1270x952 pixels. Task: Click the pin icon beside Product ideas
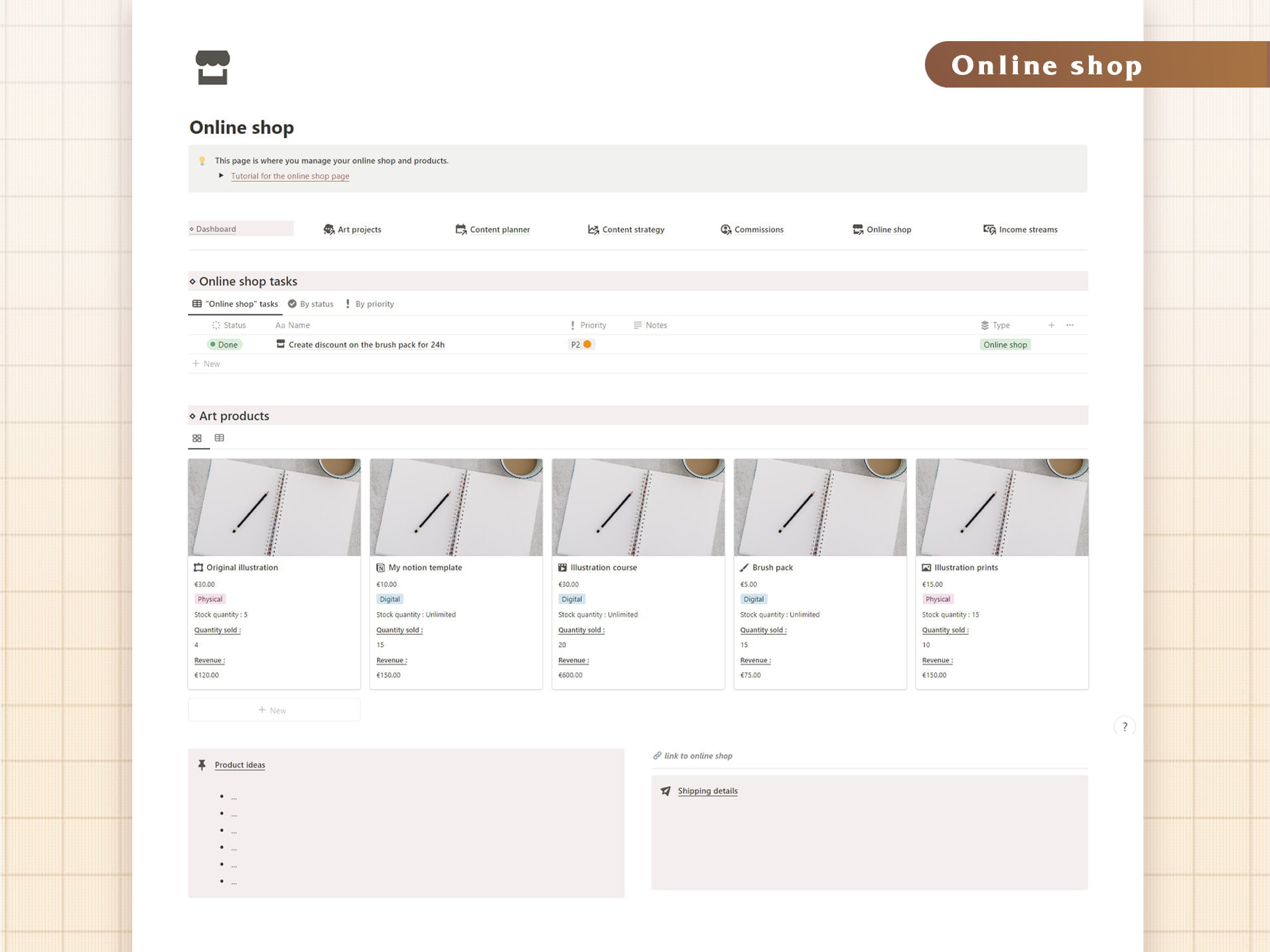(202, 764)
